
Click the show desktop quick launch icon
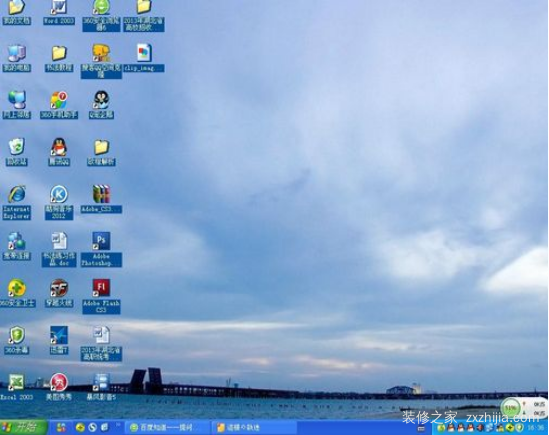coord(105,427)
